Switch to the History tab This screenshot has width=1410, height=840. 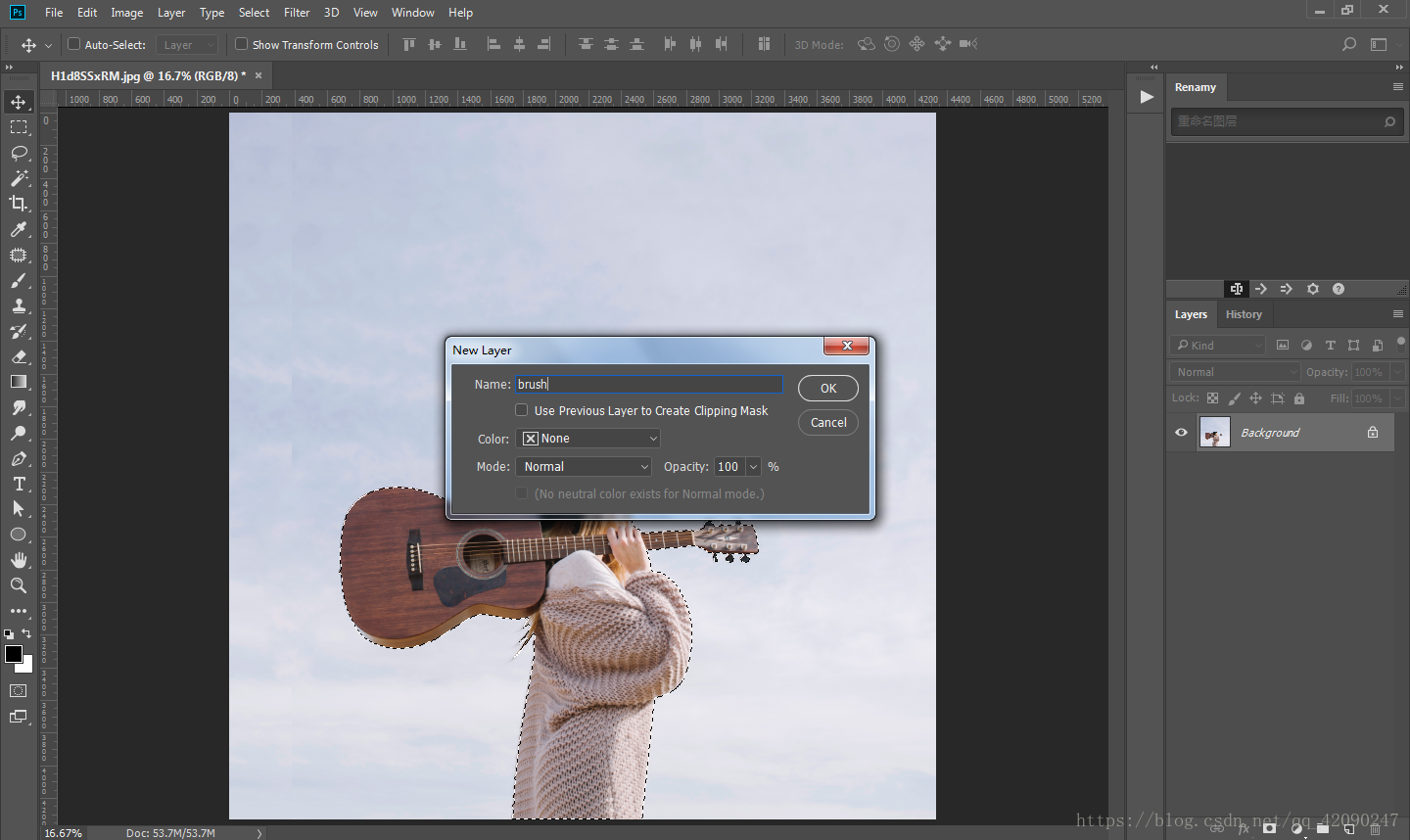(x=1244, y=314)
